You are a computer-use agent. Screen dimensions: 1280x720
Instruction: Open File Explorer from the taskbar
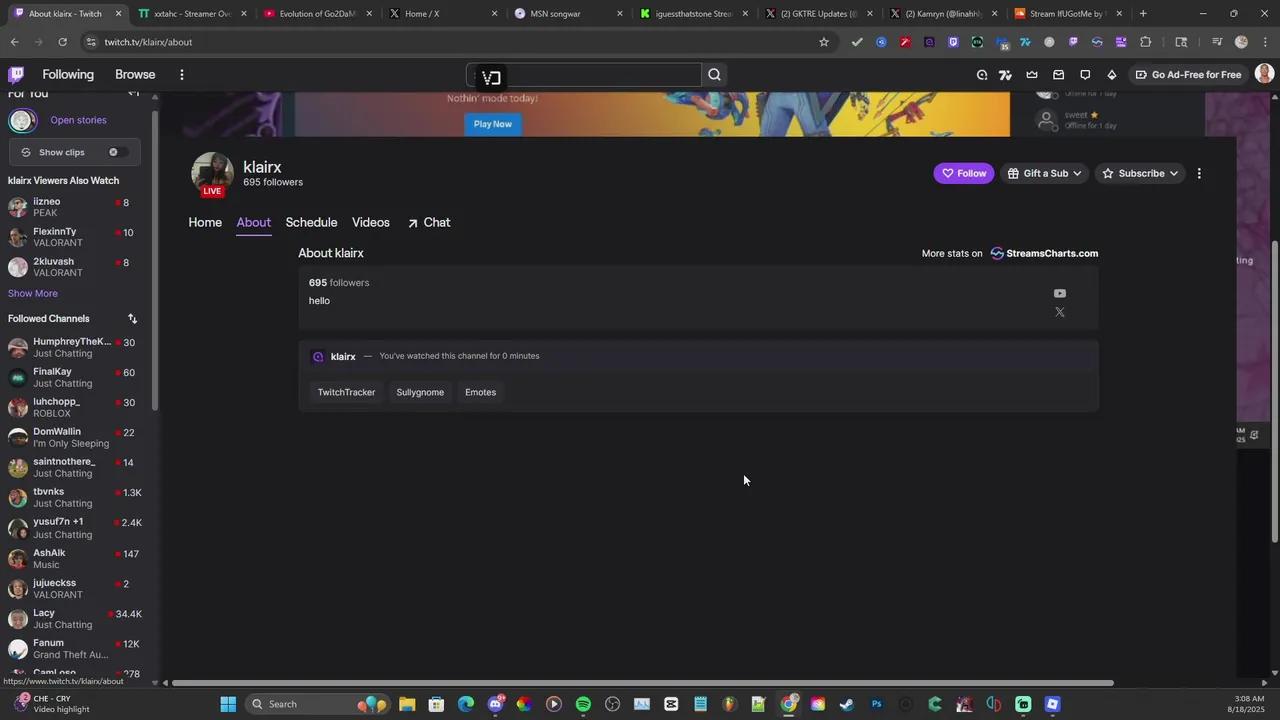pos(407,704)
